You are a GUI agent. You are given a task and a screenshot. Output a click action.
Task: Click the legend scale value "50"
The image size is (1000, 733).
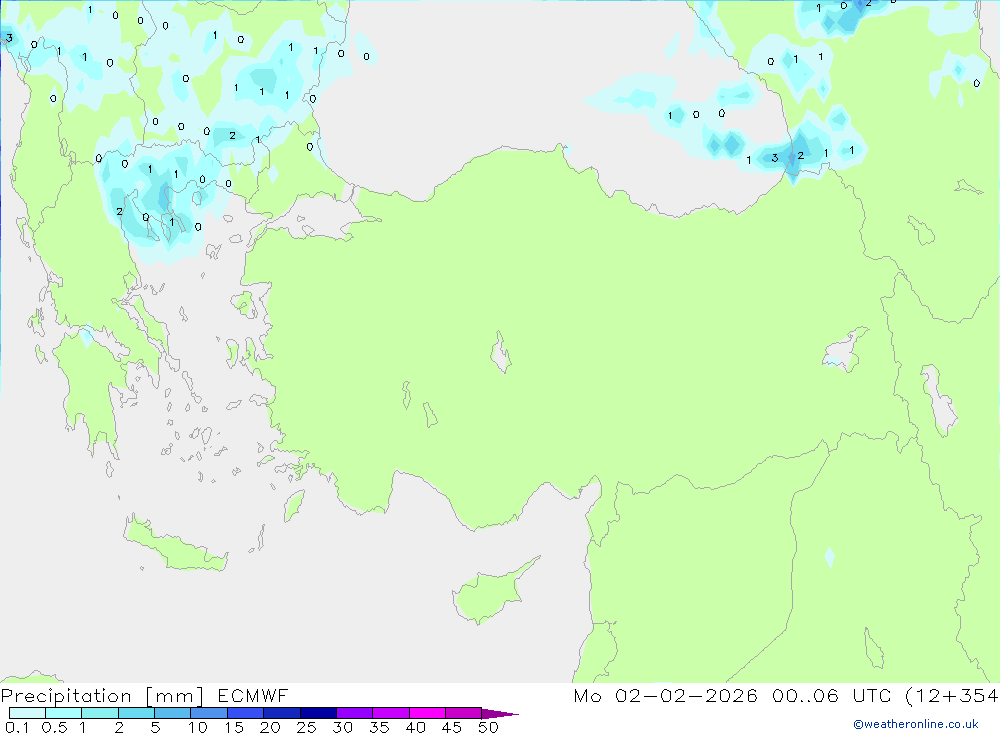[x=488, y=727]
